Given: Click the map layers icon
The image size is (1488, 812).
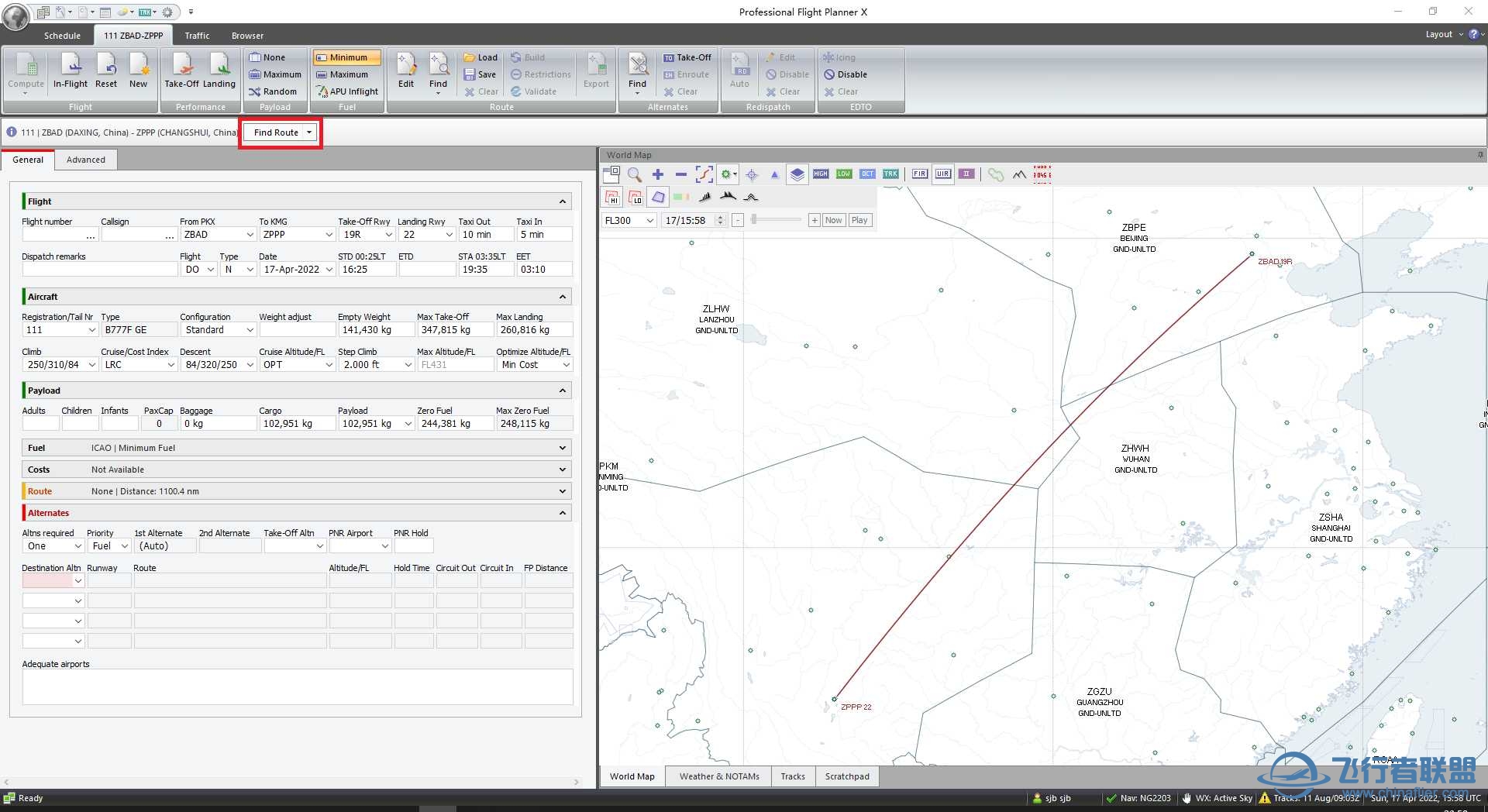Looking at the screenshot, I should tap(797, 174).
